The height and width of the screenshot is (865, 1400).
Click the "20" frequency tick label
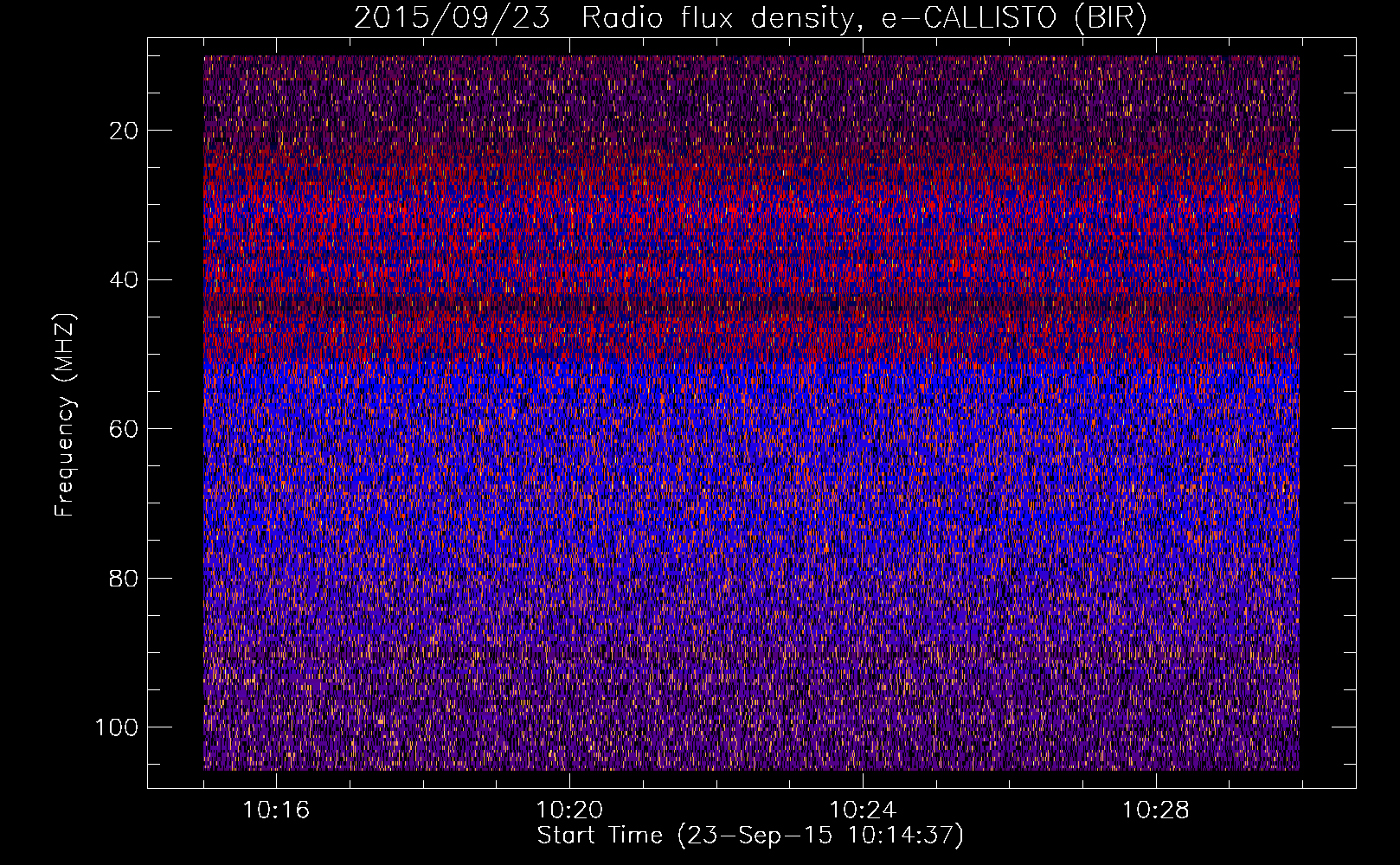click(125, 131)
